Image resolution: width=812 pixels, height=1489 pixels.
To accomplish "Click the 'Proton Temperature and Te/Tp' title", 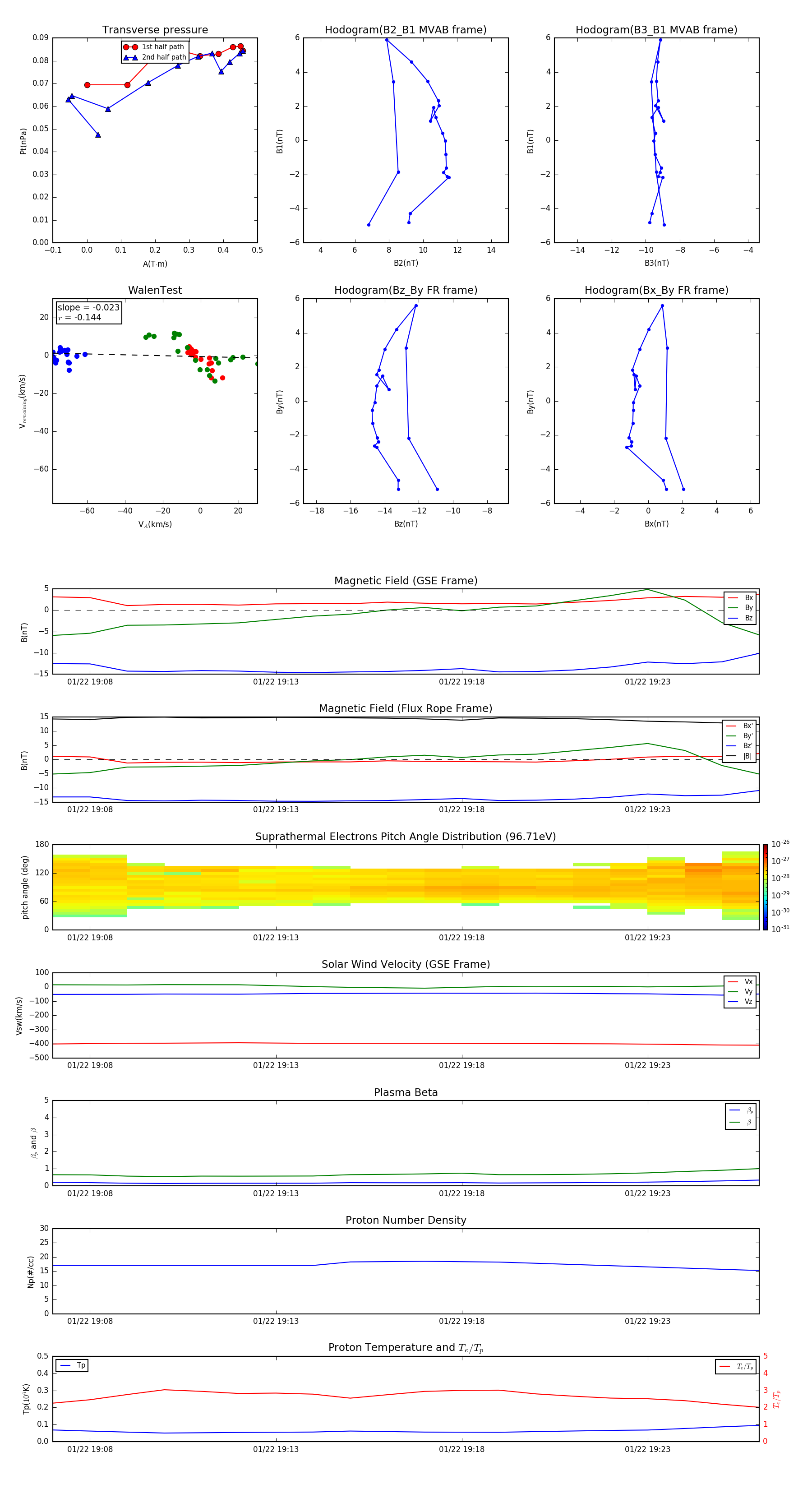I will pos(406,1348).
